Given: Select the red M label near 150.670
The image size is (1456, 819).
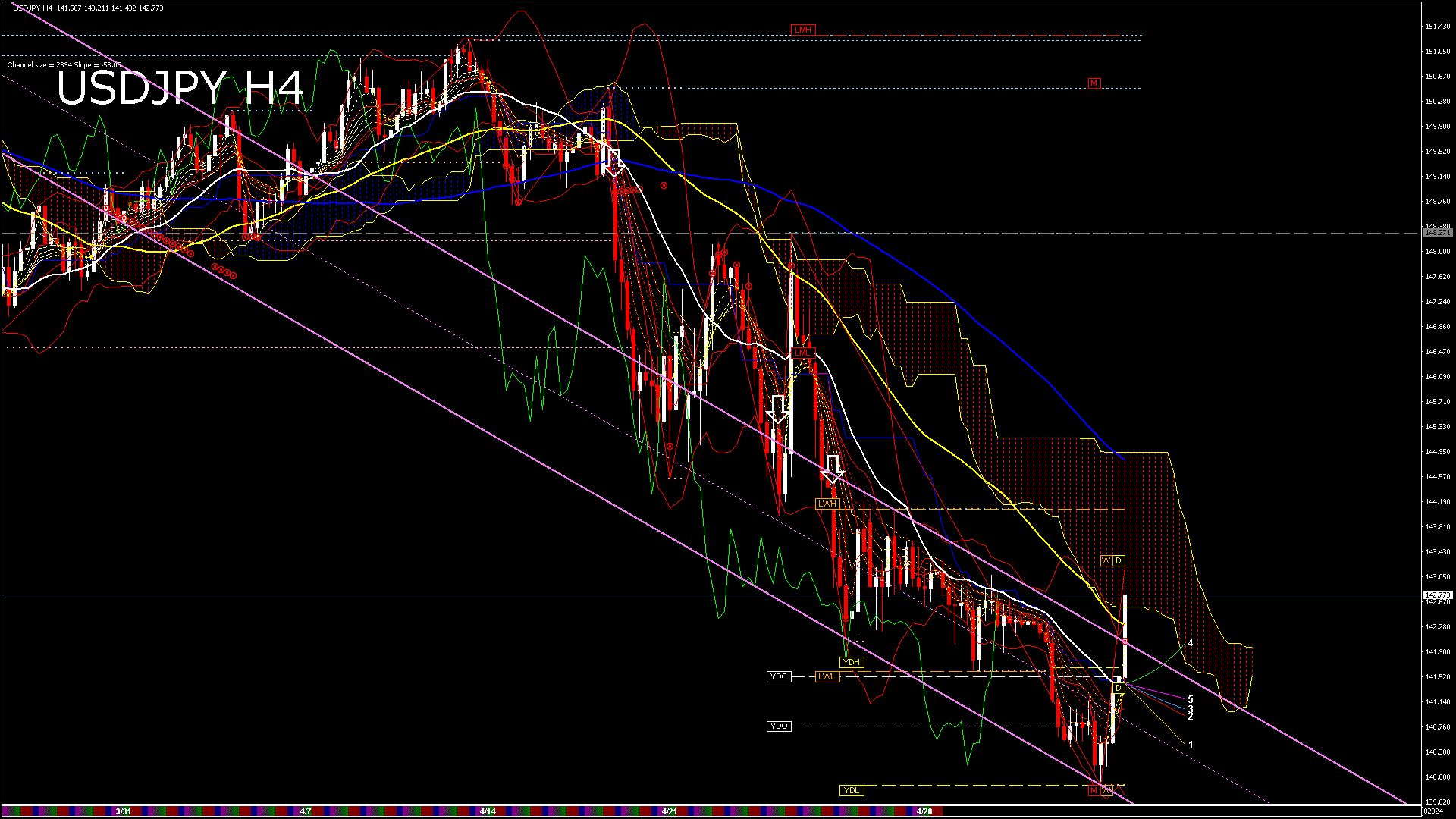Looking at the screenshot, I should tap(1094, 83).
